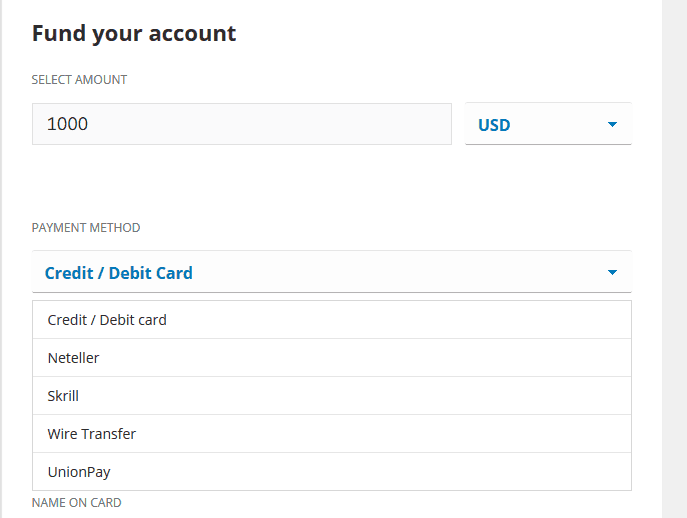This screenshot has height=518, width=687.
Task: Click the bold USD currency text
Action: click(x=494, y=125)
